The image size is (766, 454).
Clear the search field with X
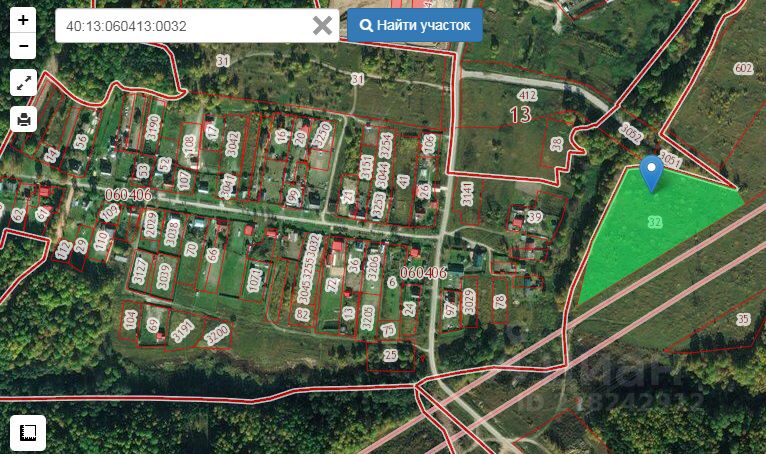[322, 25]
